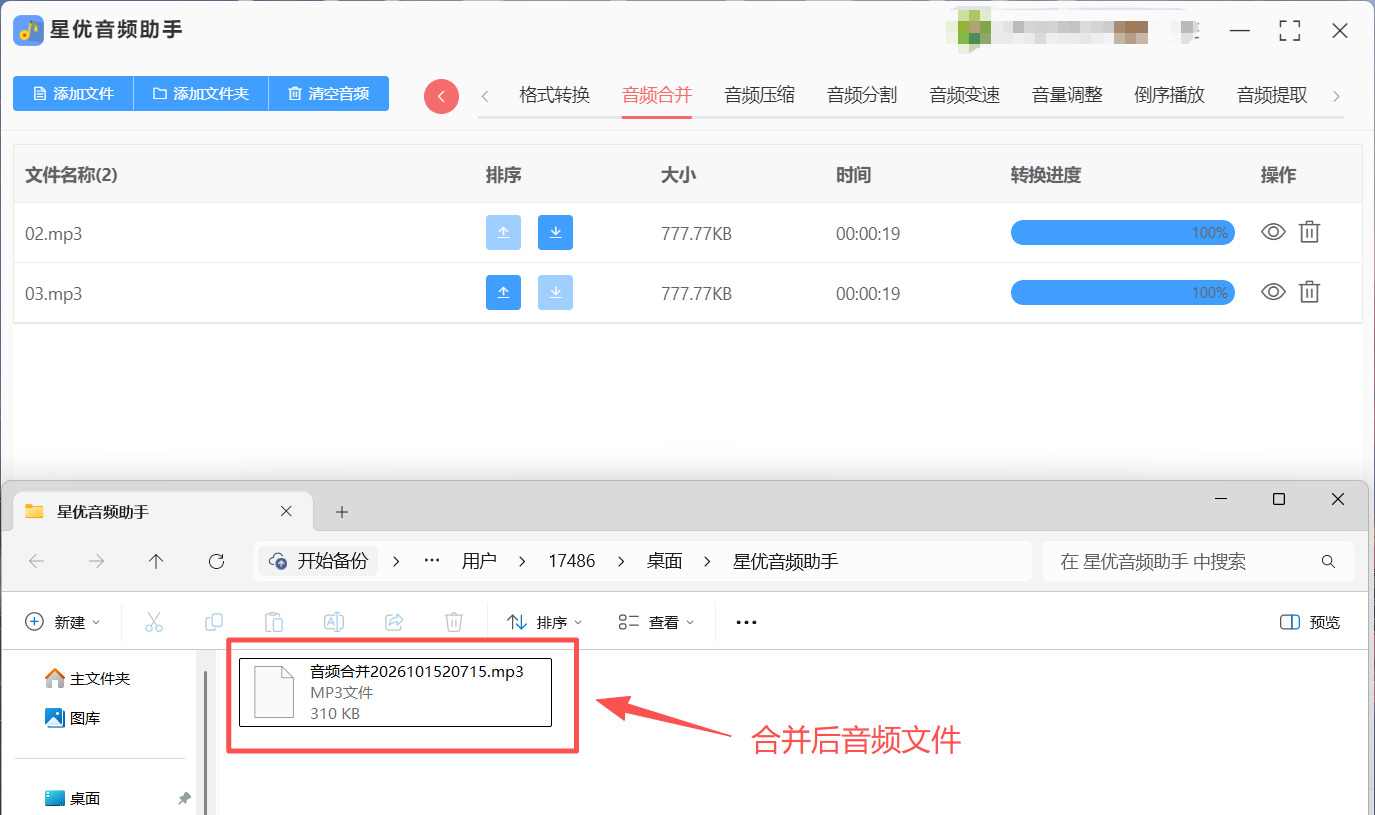Open the 音频提取 tab
1375x815 pixels.
[1272, 96]
